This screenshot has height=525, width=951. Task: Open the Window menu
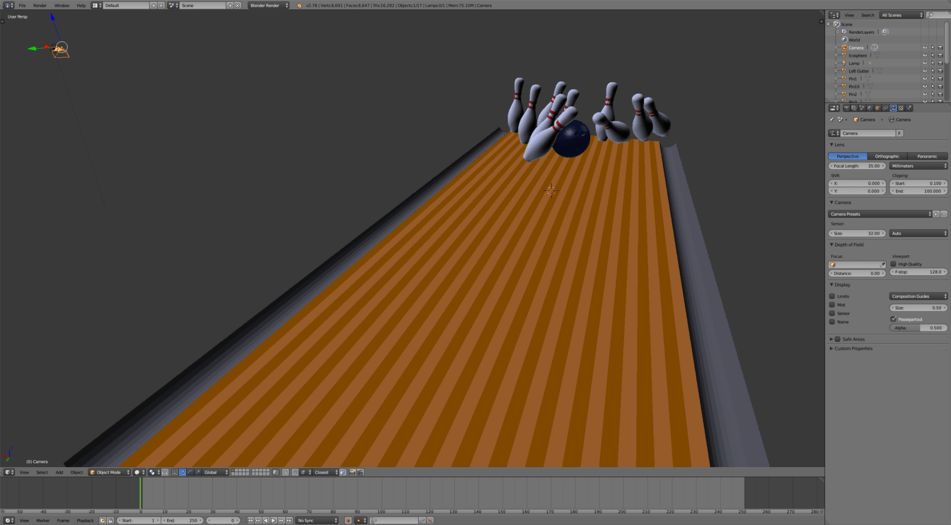point(62,5)
